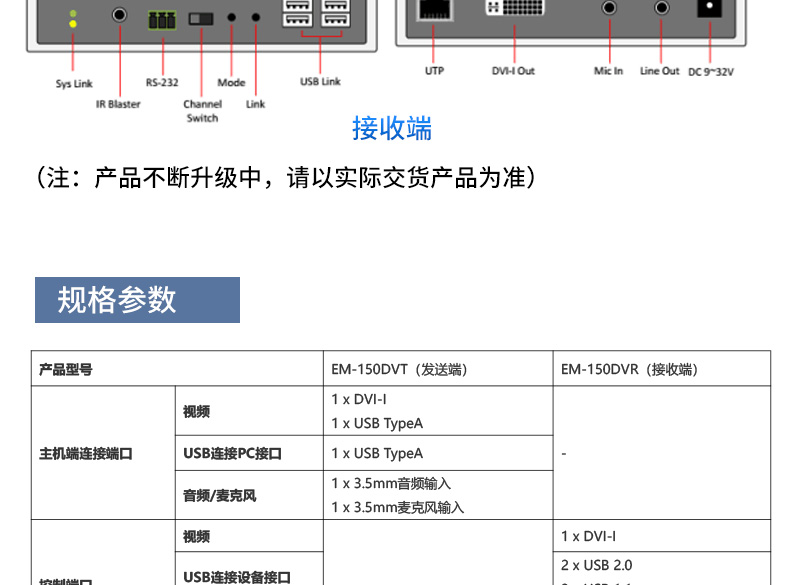Click the Line Out audio jack
The width and height of the screenshot is (790, 585).
pos(660,8)
